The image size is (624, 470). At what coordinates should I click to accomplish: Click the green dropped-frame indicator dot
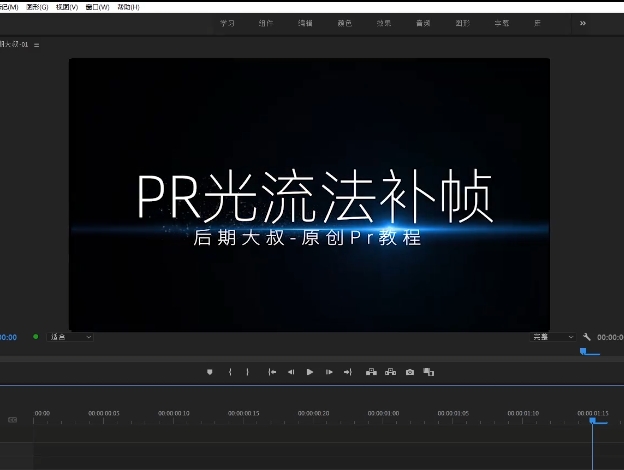pos(35,337)
